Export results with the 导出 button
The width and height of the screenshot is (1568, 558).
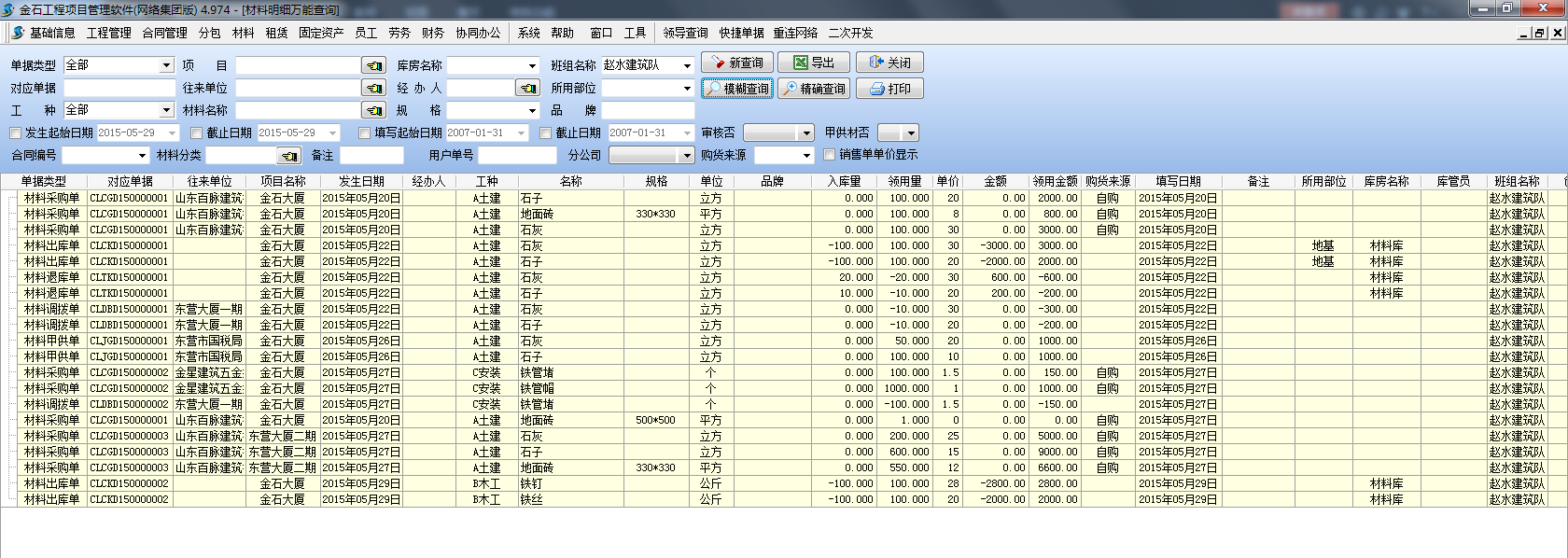(814, 63)
